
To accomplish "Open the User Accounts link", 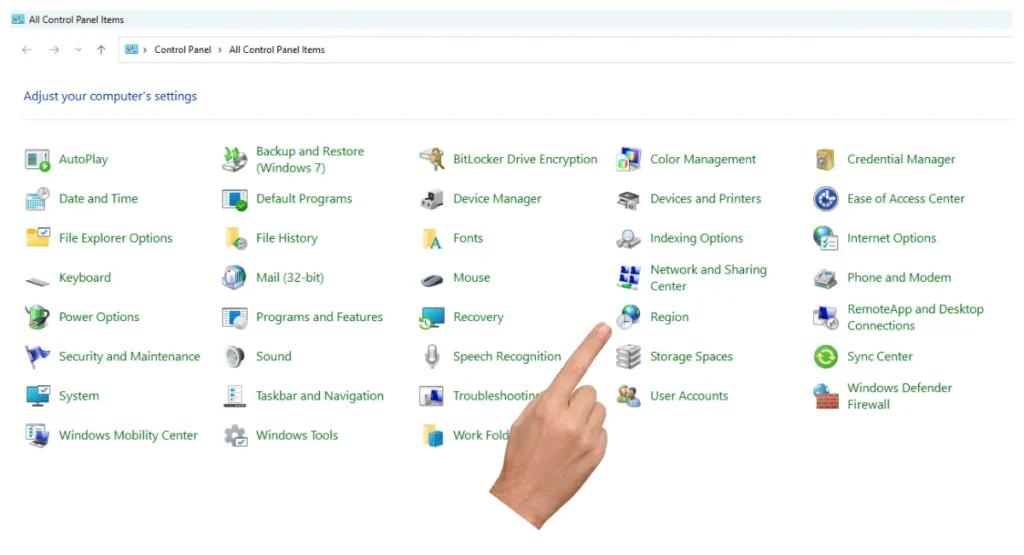I will [689, 396].
